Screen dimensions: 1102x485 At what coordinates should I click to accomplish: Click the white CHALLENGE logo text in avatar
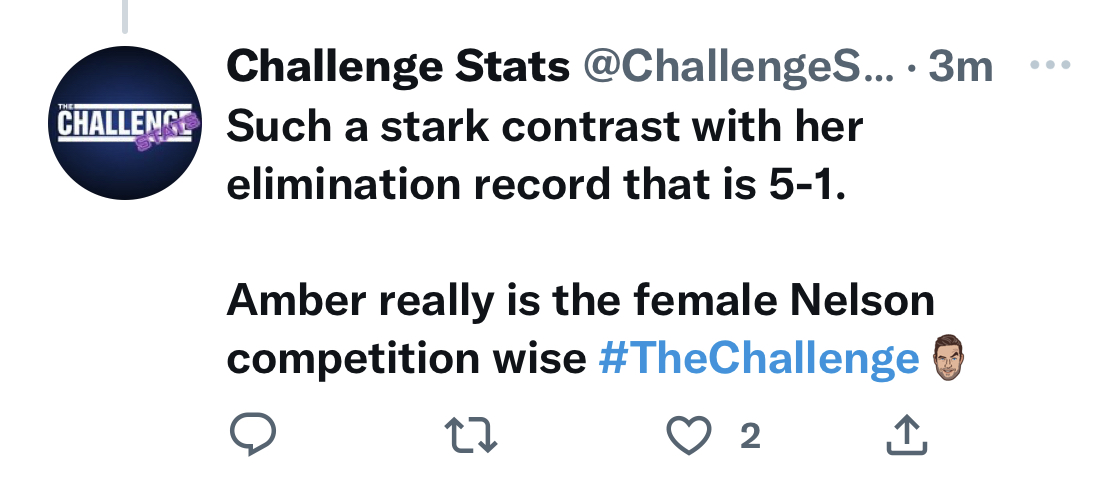pos(124,122)
